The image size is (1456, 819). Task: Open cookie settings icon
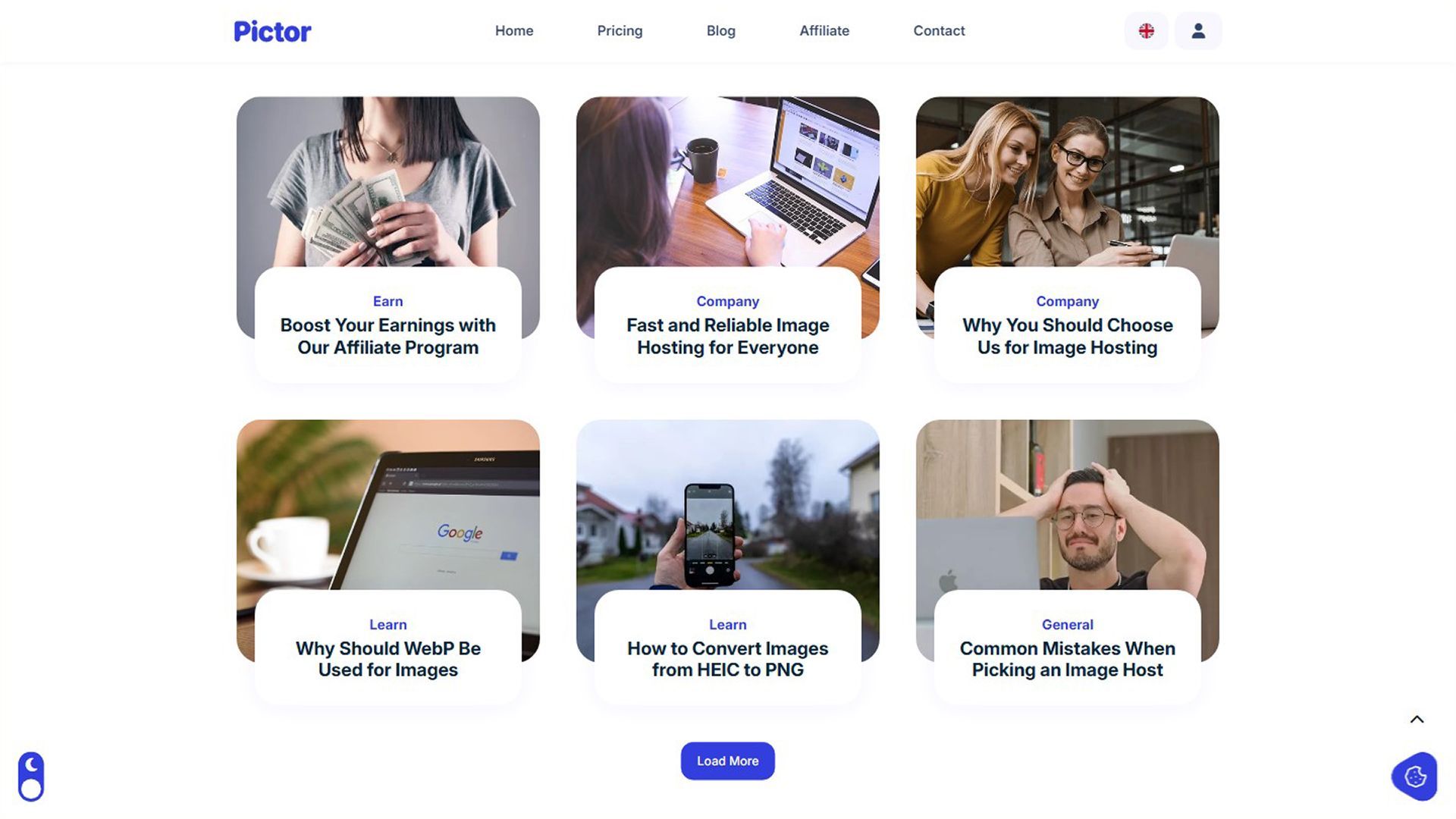click(1415, 777)
